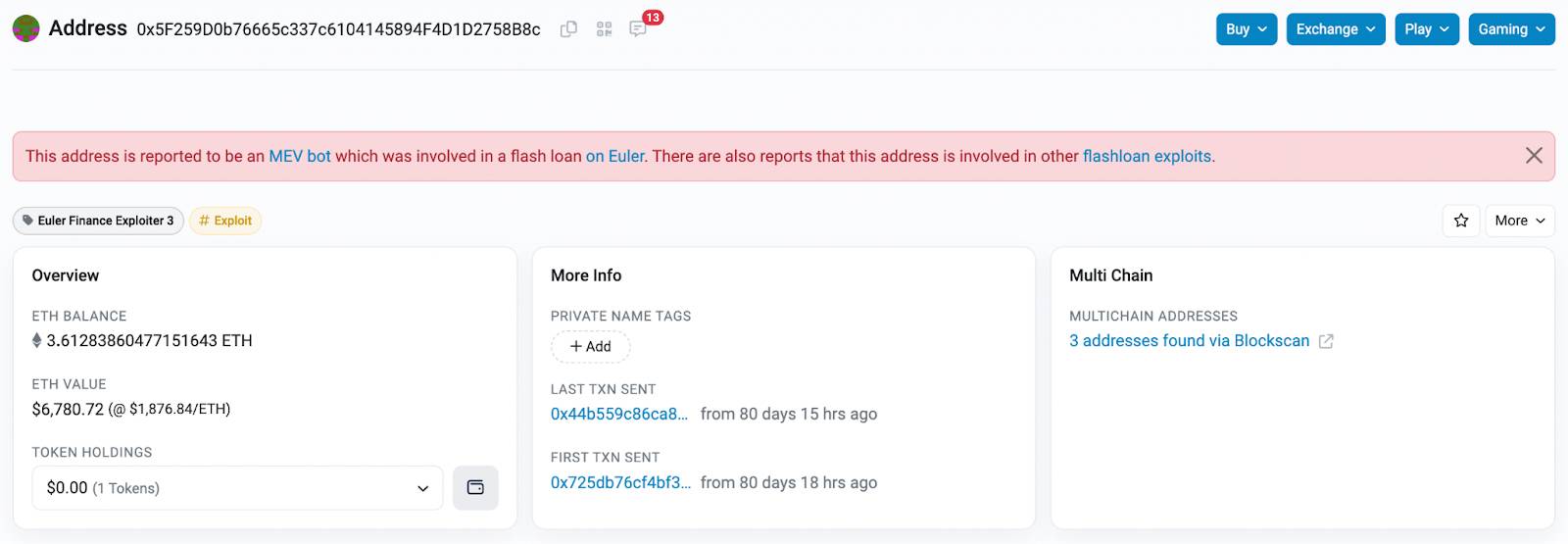This screenshot has height=544, width=1568.
Task: Expand the Play dropdown
Action: click(x=1427, y=29)
